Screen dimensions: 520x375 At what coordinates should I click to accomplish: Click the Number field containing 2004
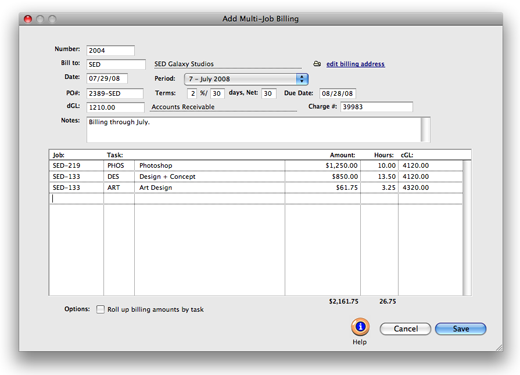[110, 51]
